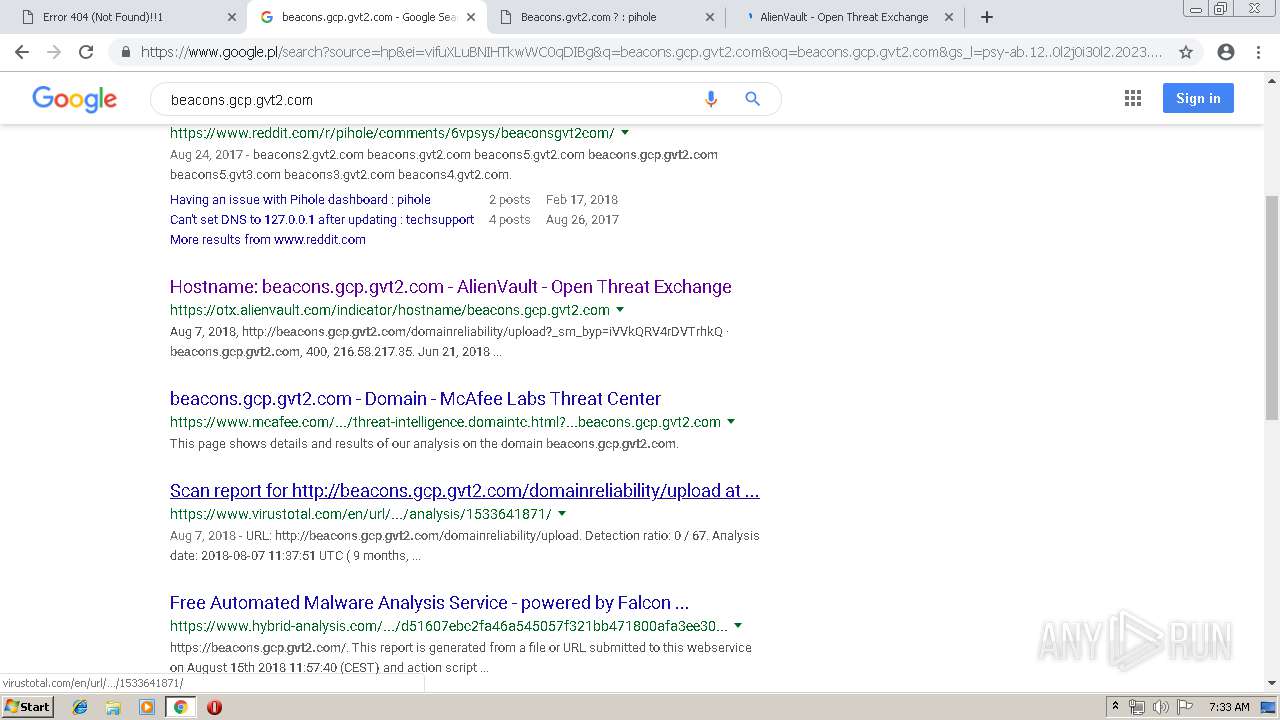This screenshot has height=720, width=1280.
Task: Close the AlienVault tab
Action: [x=949, y=17]
